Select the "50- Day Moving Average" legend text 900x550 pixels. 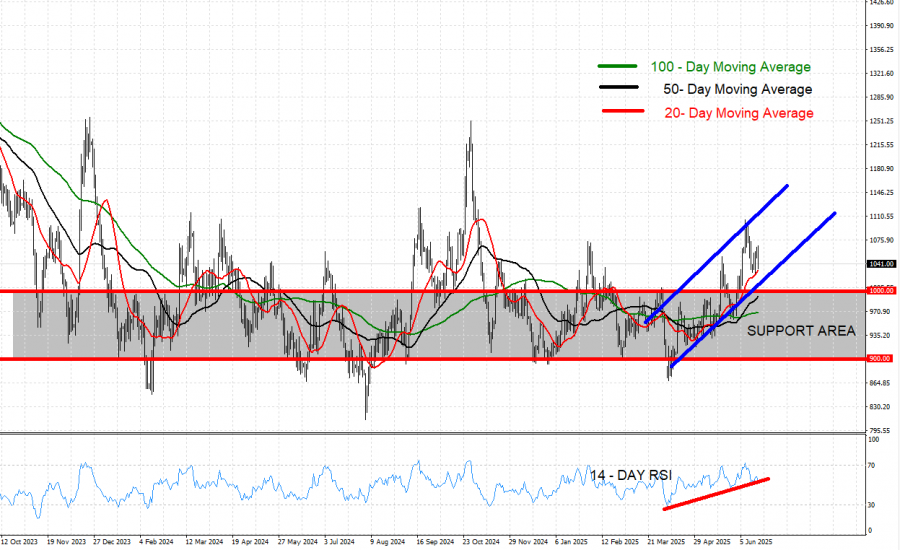[737, 90]
